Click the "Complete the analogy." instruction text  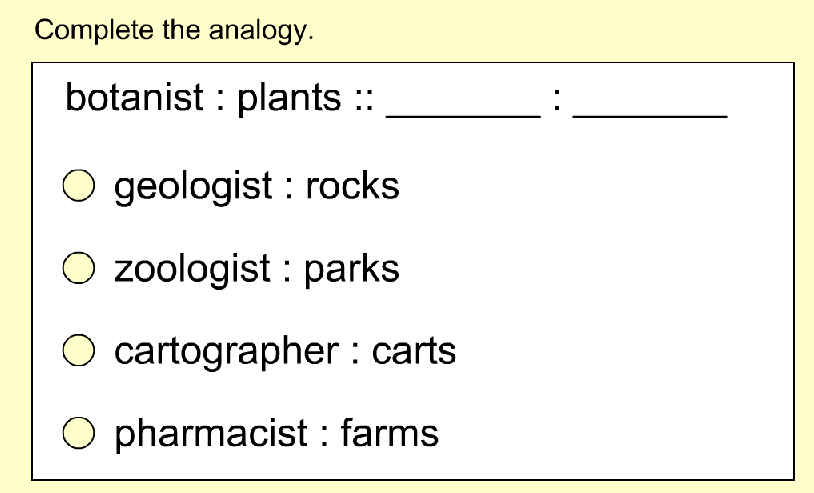point(174,30)
